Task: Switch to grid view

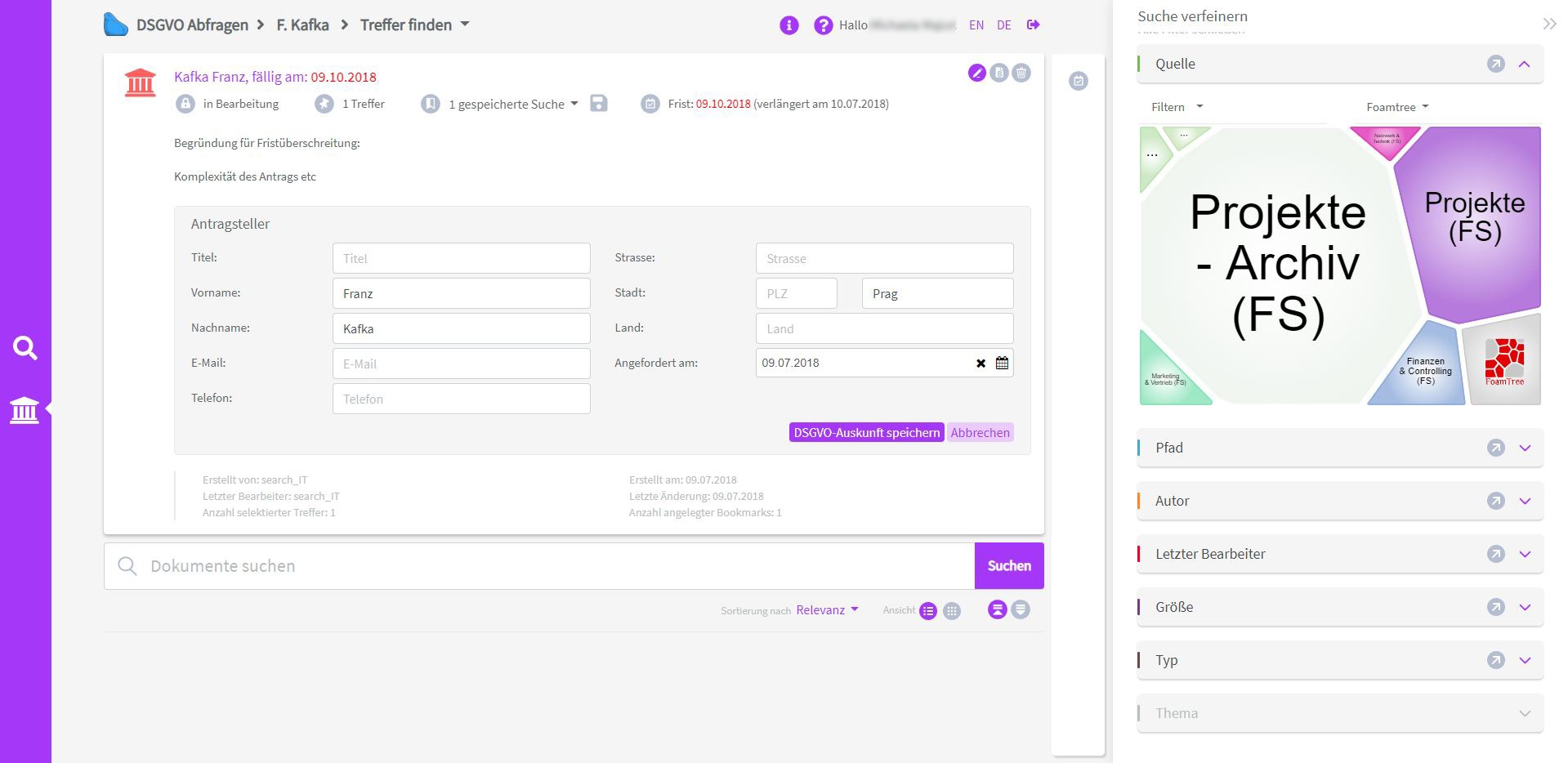Action: (952, 611)
